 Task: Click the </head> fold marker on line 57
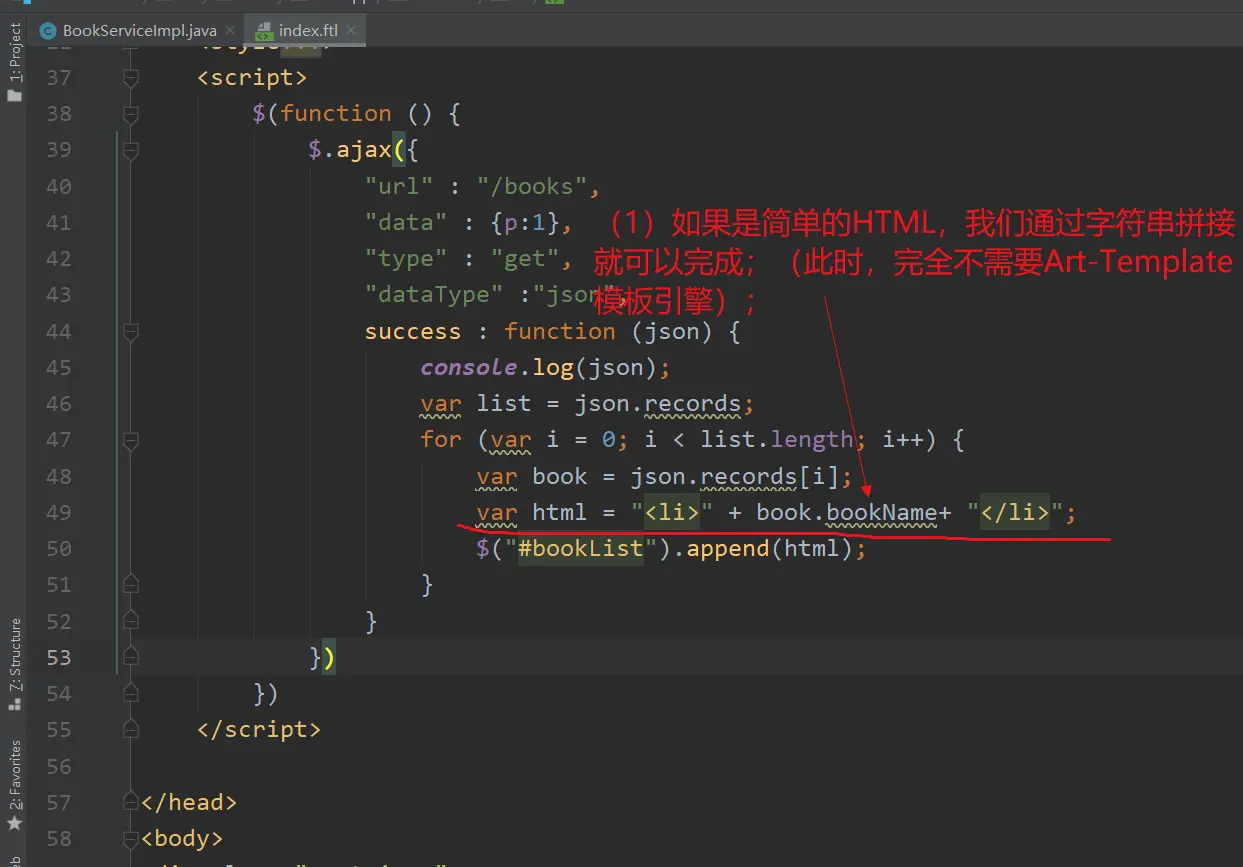130,802
